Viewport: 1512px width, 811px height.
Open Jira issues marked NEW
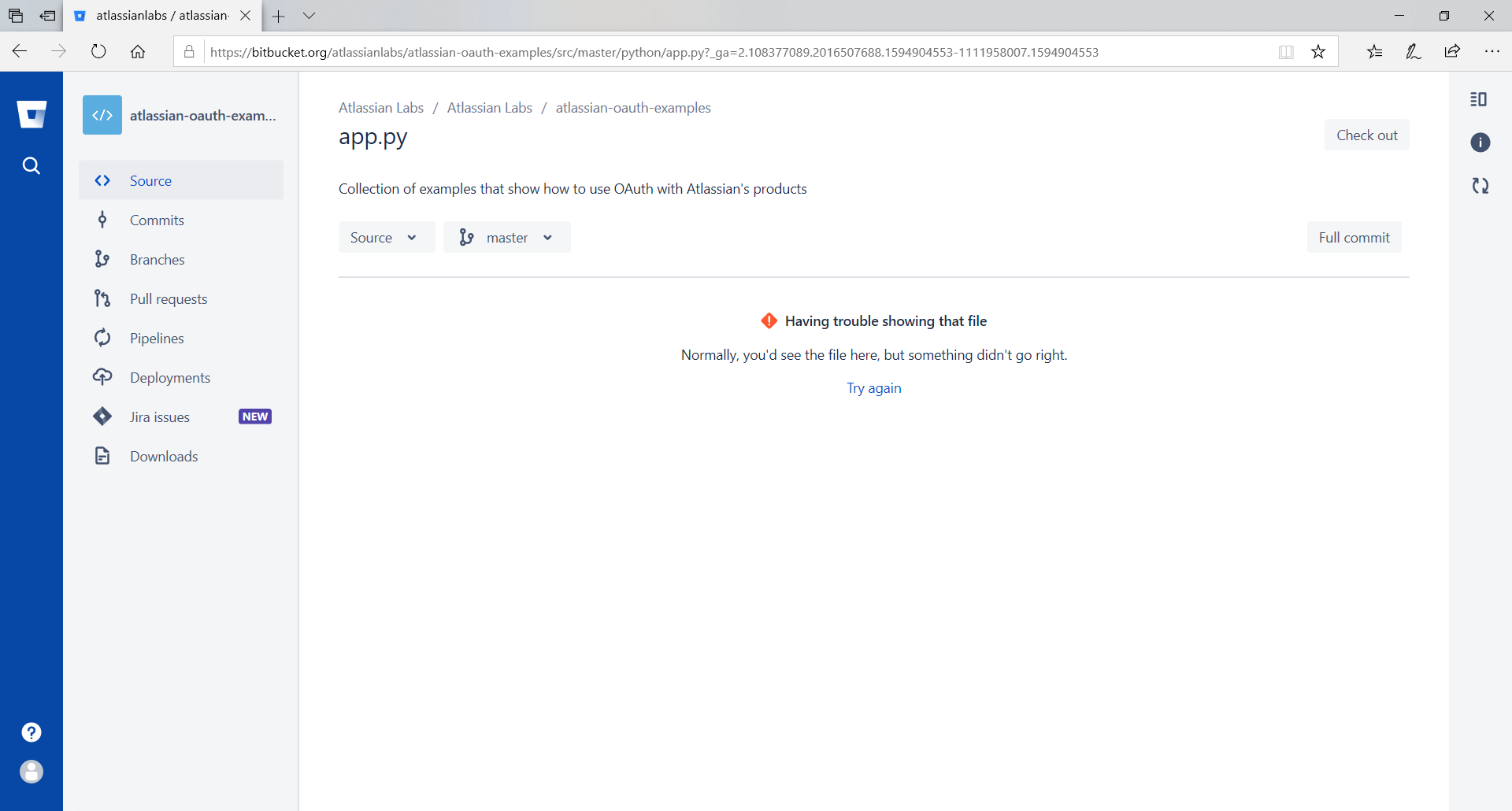tap(160, 417)
